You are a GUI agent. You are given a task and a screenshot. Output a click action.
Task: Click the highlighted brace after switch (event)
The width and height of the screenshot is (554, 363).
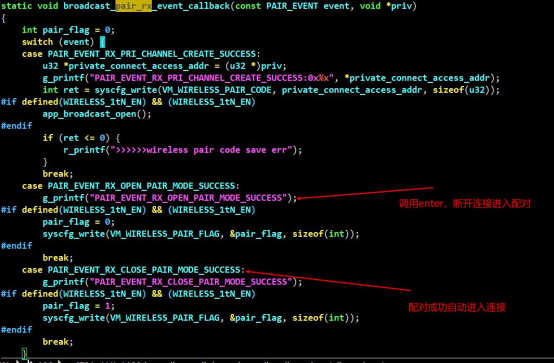[102, 42]
